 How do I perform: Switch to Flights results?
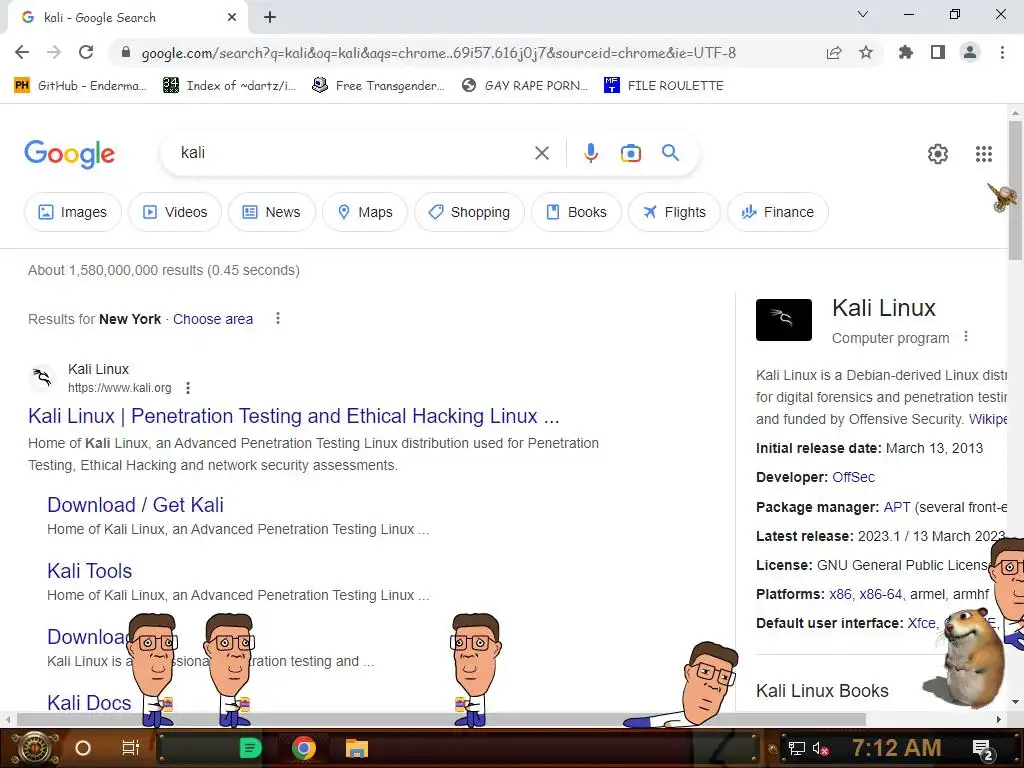(674, 212)
